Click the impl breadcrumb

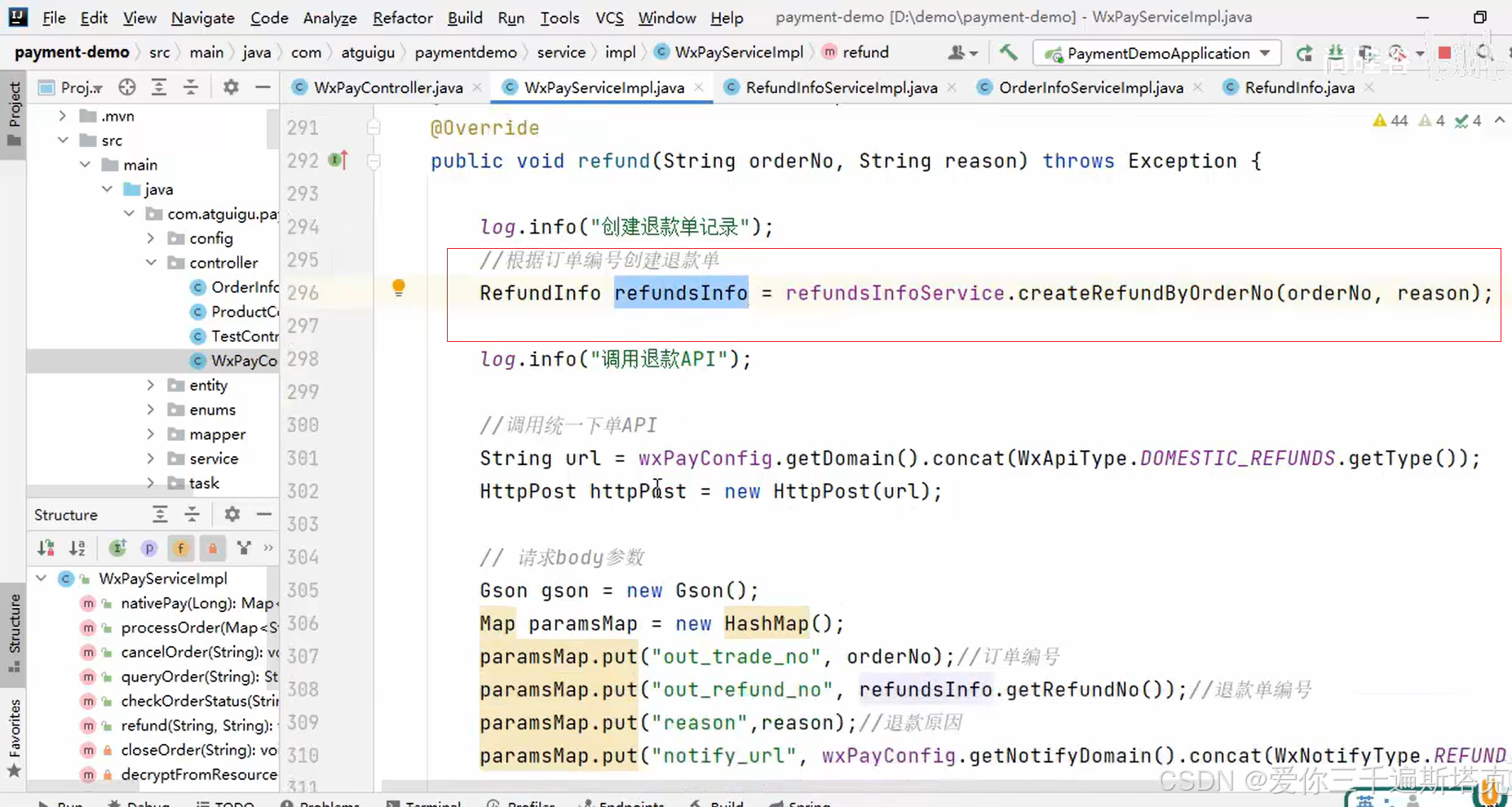[x=620, y=52]
